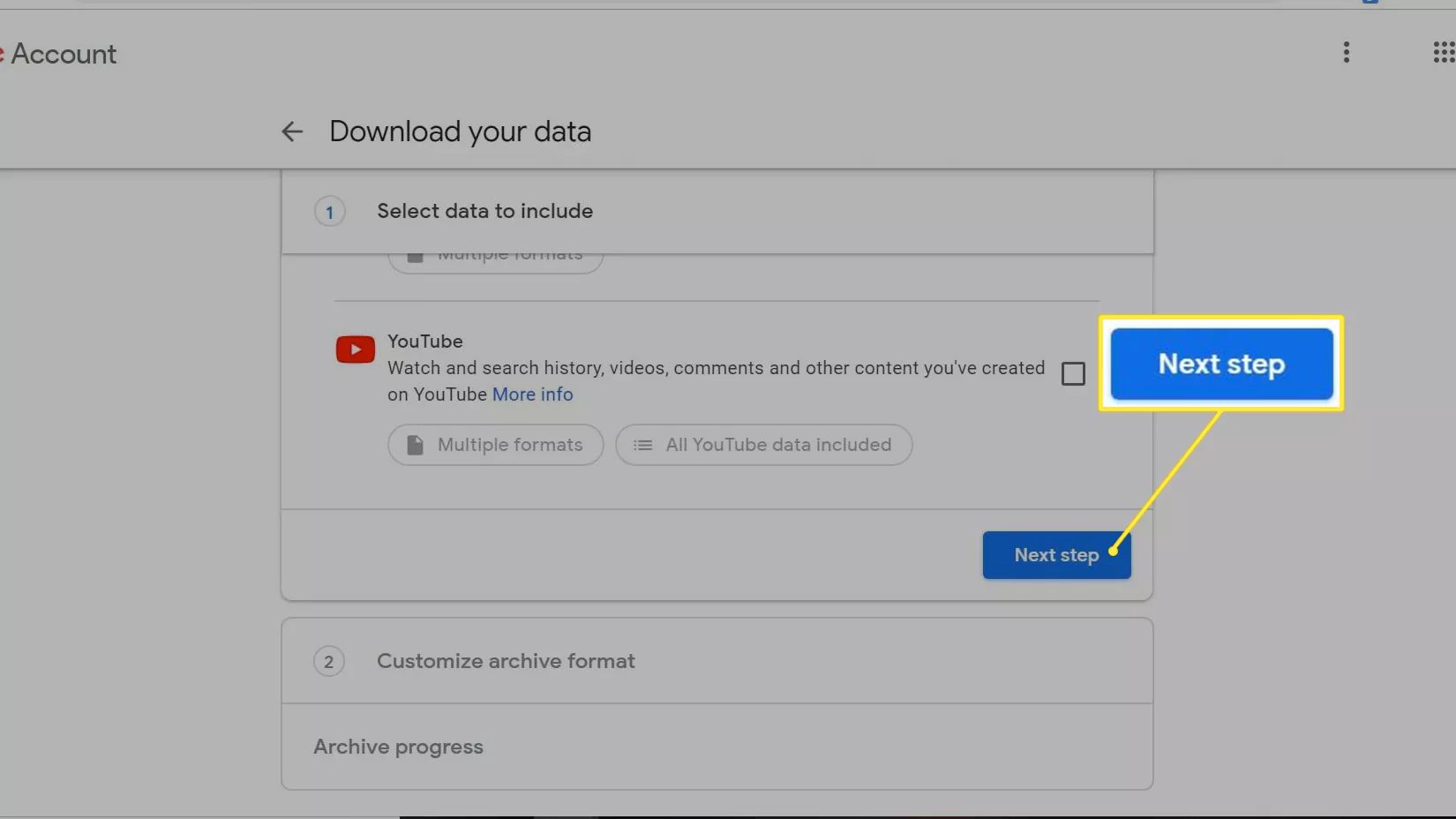Click the red YouTube logo icon

[x=355, y=349]
